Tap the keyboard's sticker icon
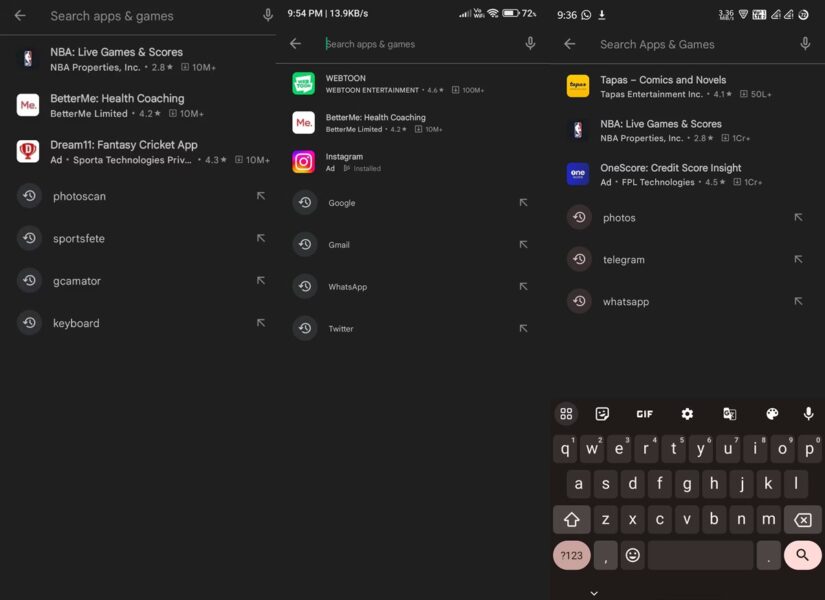The width and height of the screenshot is (825, 600). [x=602, y=414]
